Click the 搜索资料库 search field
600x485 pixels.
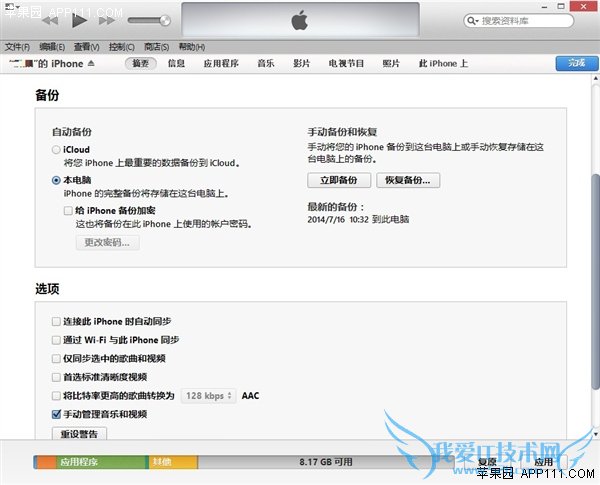coord(518,21)
